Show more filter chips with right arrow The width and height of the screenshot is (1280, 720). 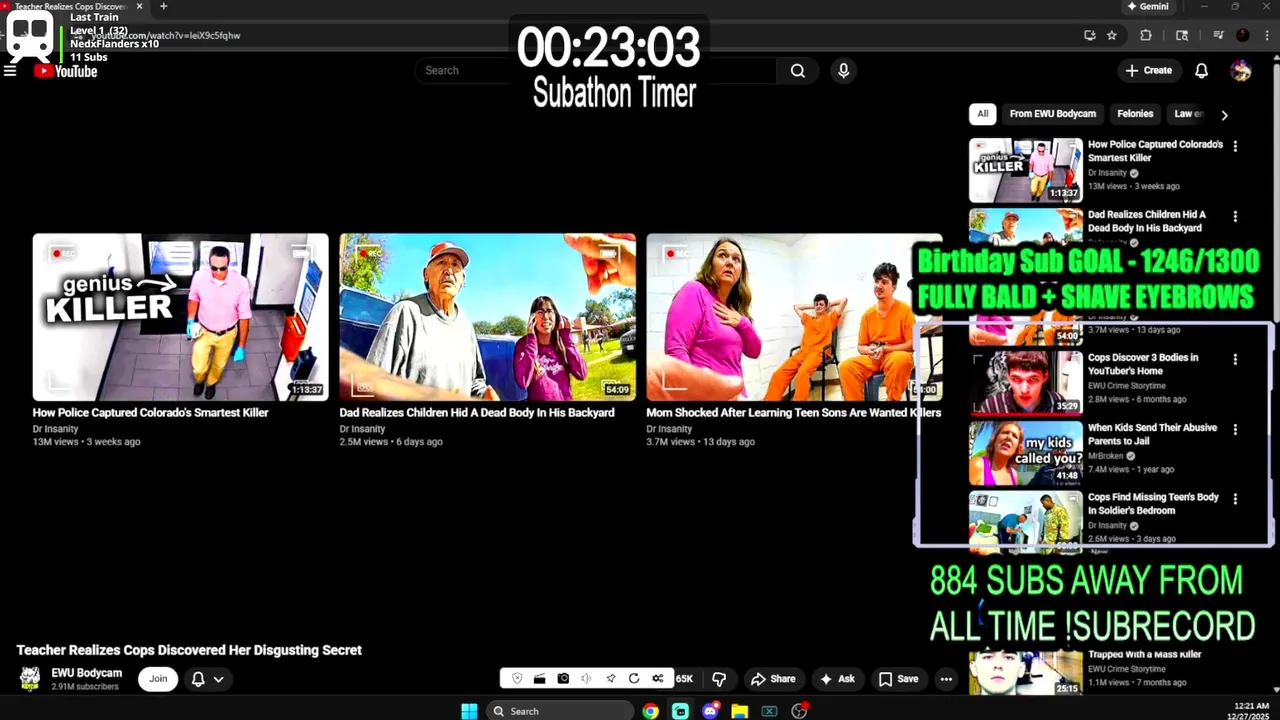(x=1224, y=115)
